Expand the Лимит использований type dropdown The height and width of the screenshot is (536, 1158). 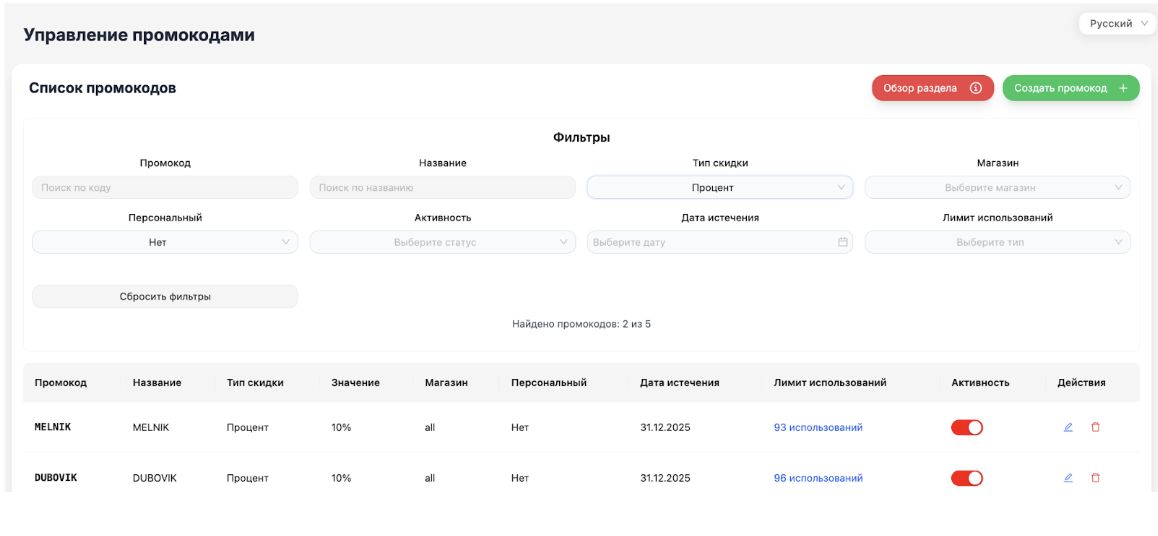coord(997,242)
